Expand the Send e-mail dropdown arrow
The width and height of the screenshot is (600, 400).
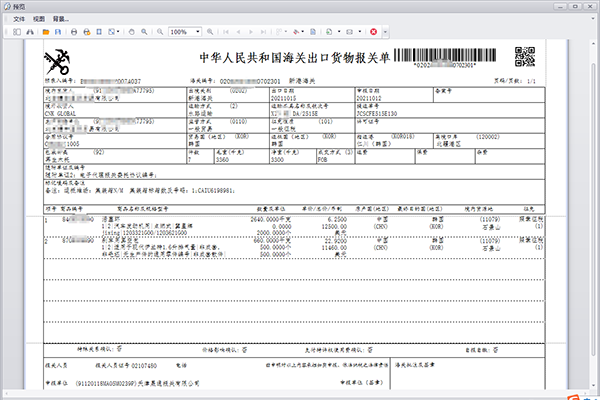[360, 32]
